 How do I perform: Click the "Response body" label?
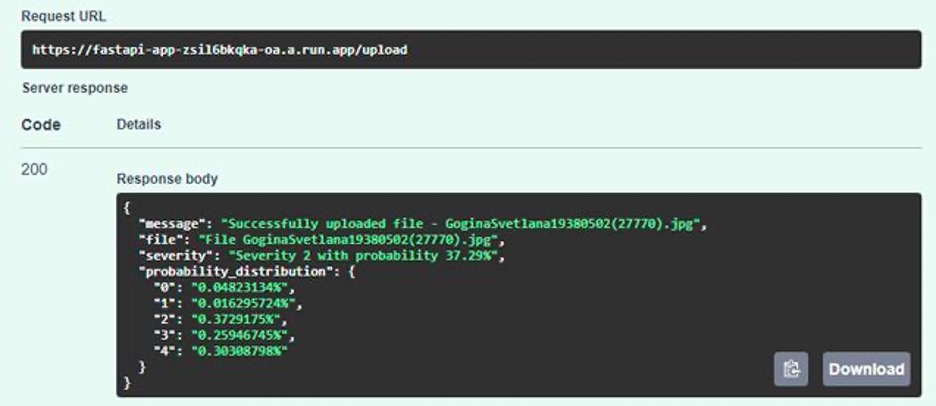167,179
